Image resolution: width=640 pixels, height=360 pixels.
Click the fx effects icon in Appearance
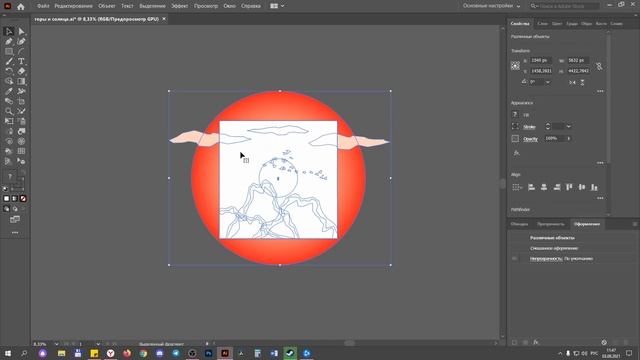click(517, 153)
